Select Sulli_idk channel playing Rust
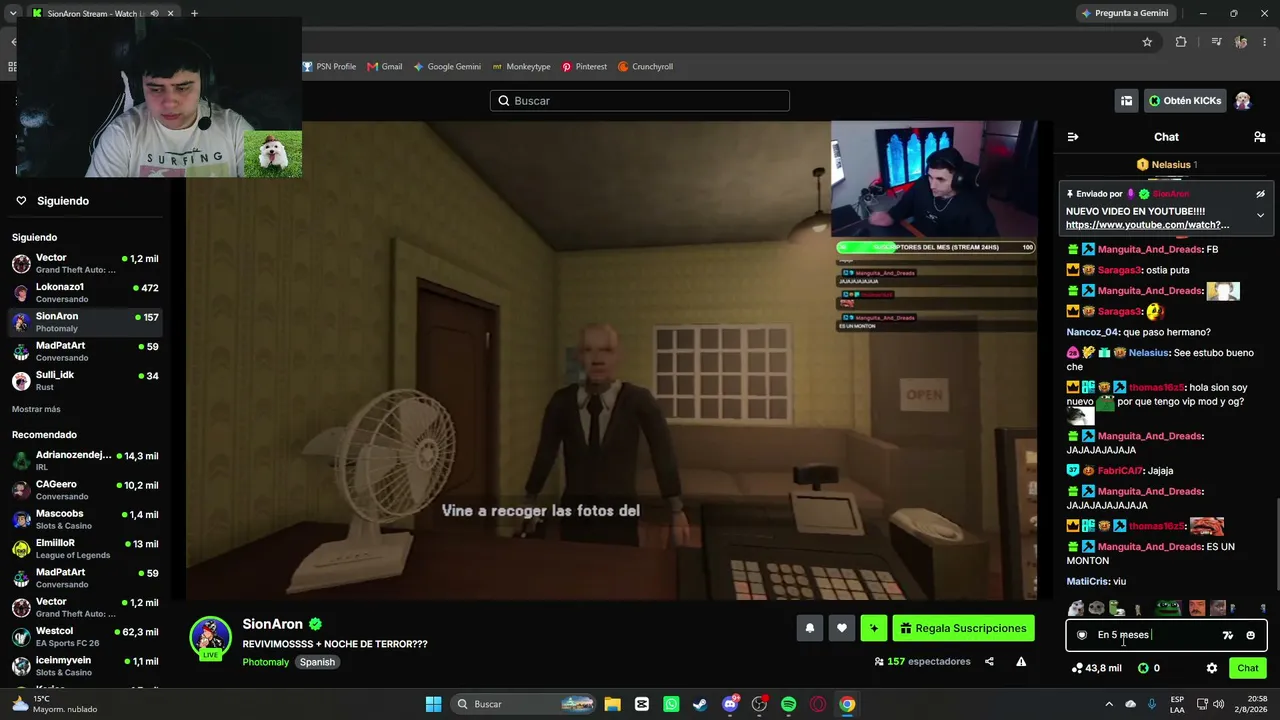The height and width of the screenshot is (720, 1280). point(85,381)
